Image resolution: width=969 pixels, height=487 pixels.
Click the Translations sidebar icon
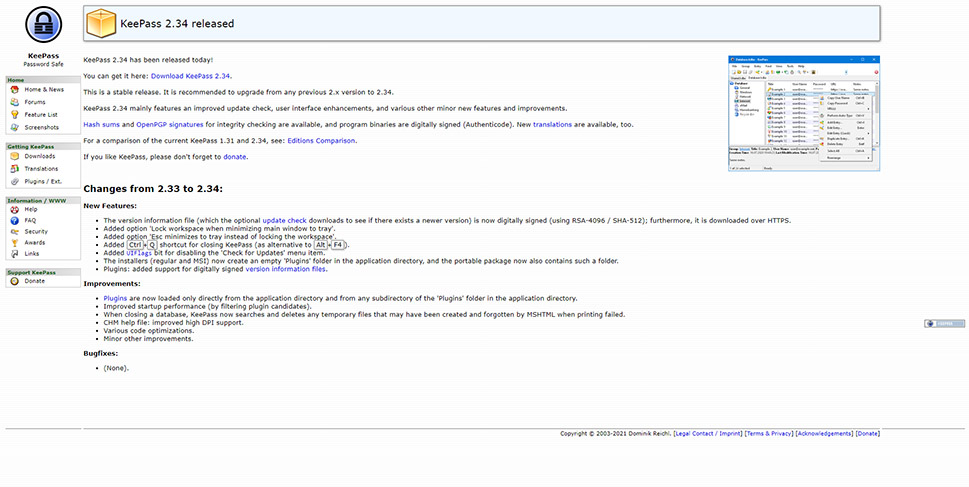click(15, 169)
